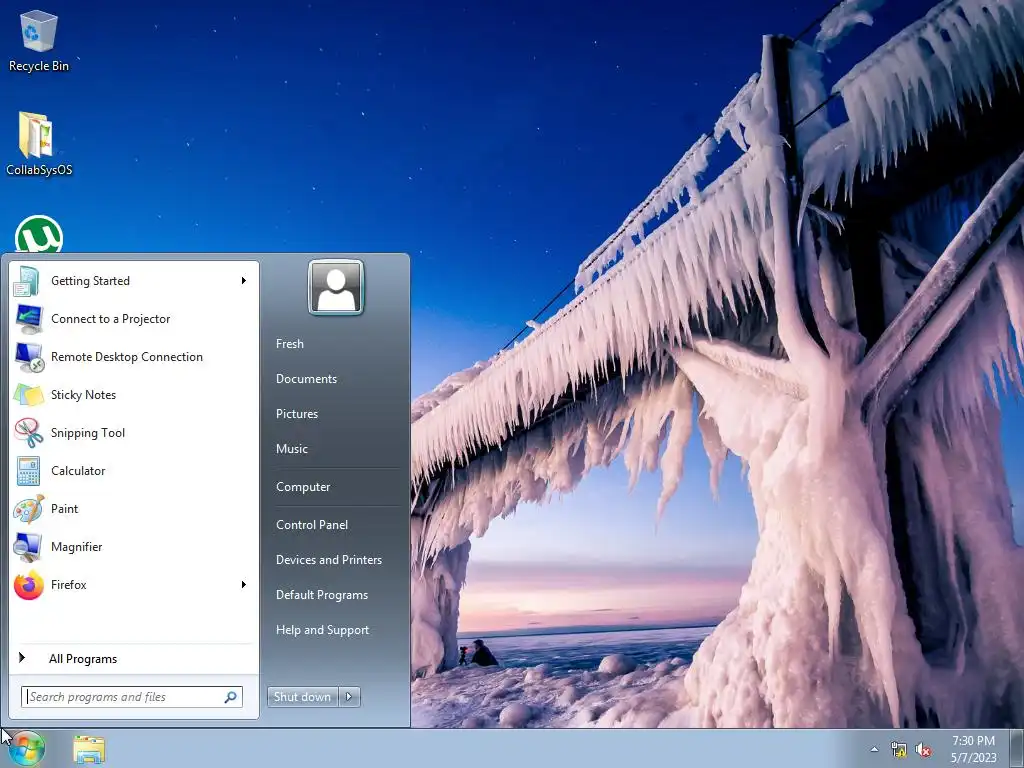The height and width of the screenshot is (768, 1024).
Task: Open Documents from Start menu
Action: (x=306, y=379)
